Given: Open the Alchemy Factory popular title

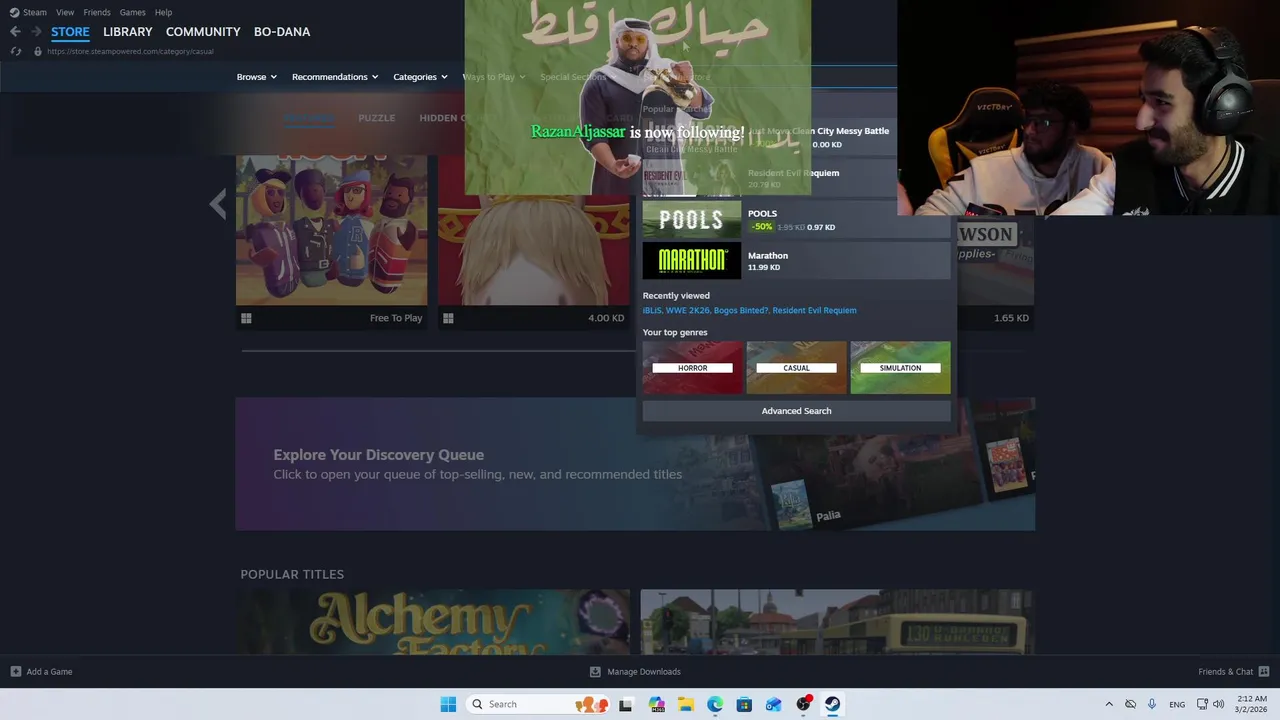Looking at the screenshot, I should click(x=433, y=622).
